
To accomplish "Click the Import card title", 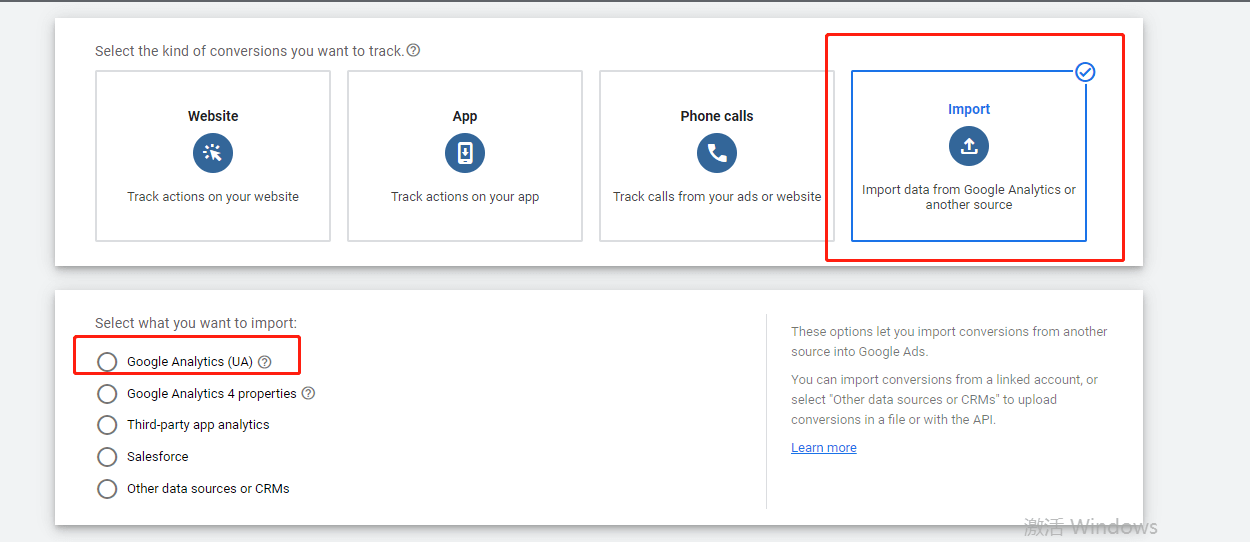I will 969,109.
